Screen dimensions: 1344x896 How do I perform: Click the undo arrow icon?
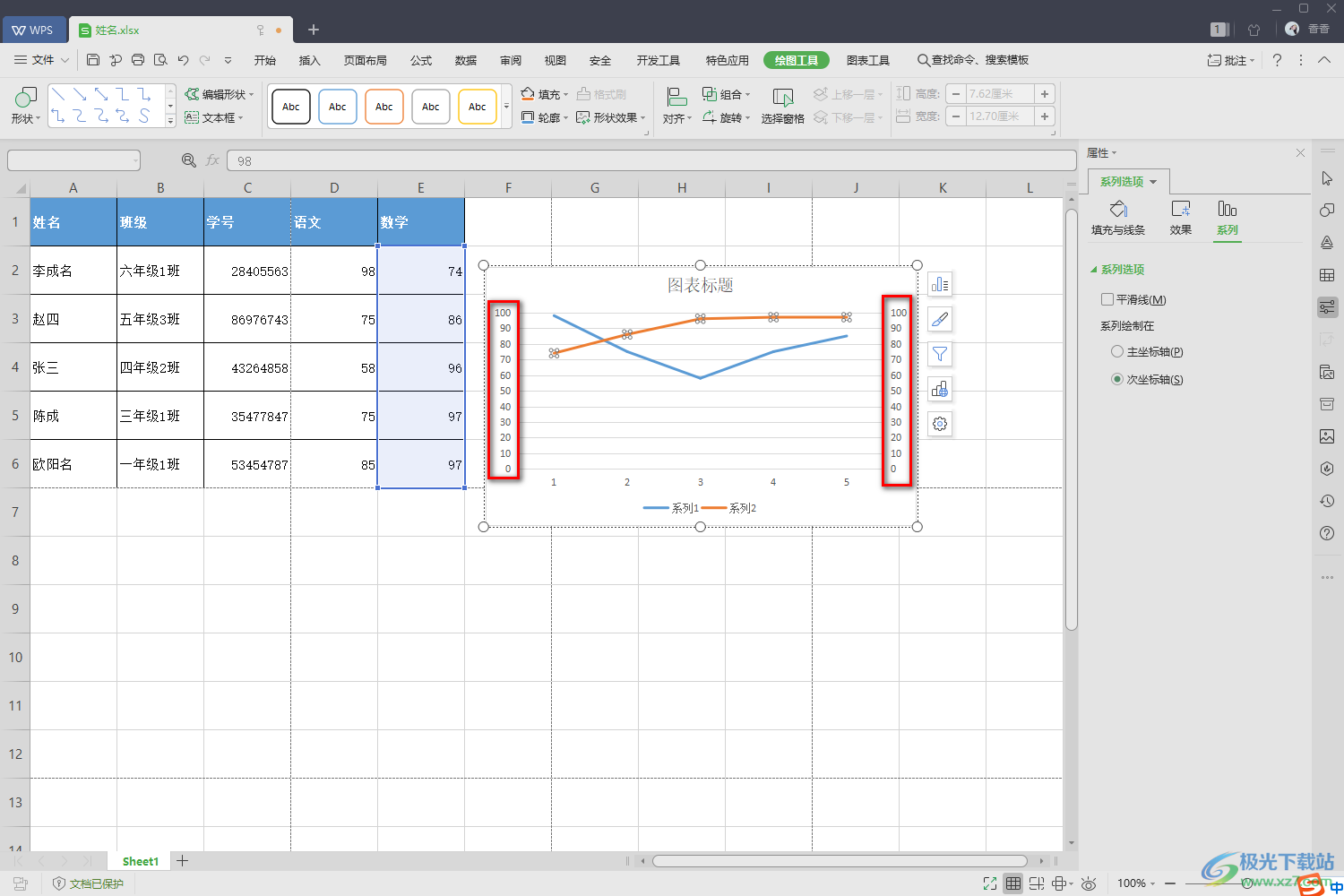point(183,60)
